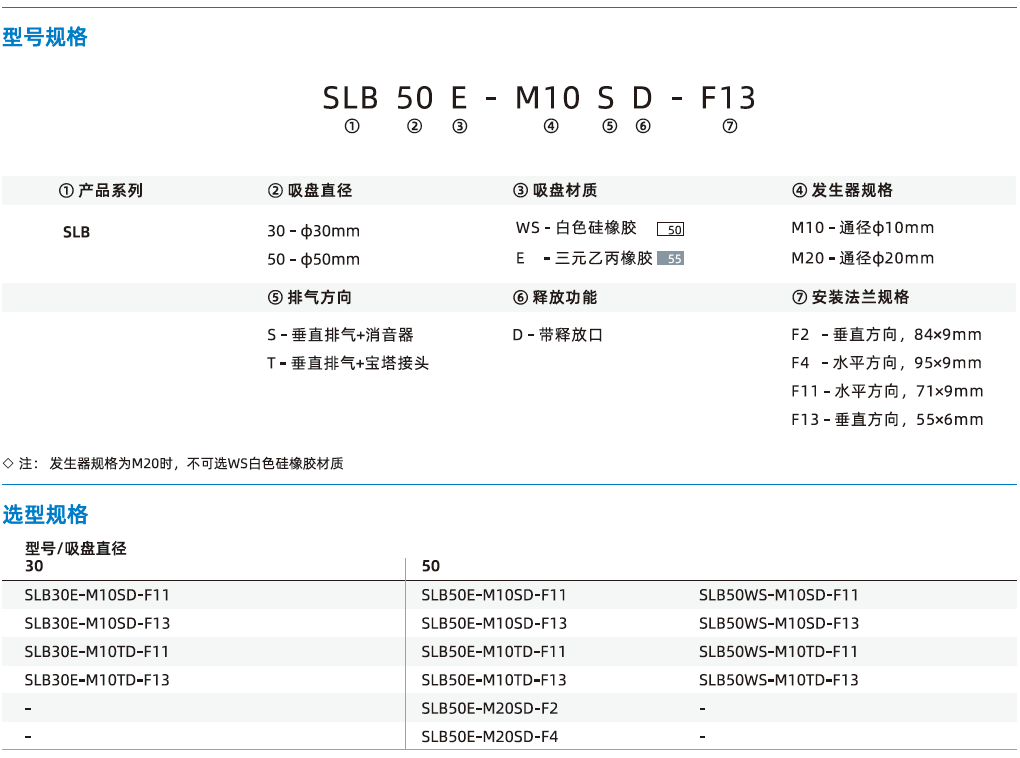Select model SLB50E-M10SD-F13
This screenshot has height=758, width=1020.
tap(494, 623)
